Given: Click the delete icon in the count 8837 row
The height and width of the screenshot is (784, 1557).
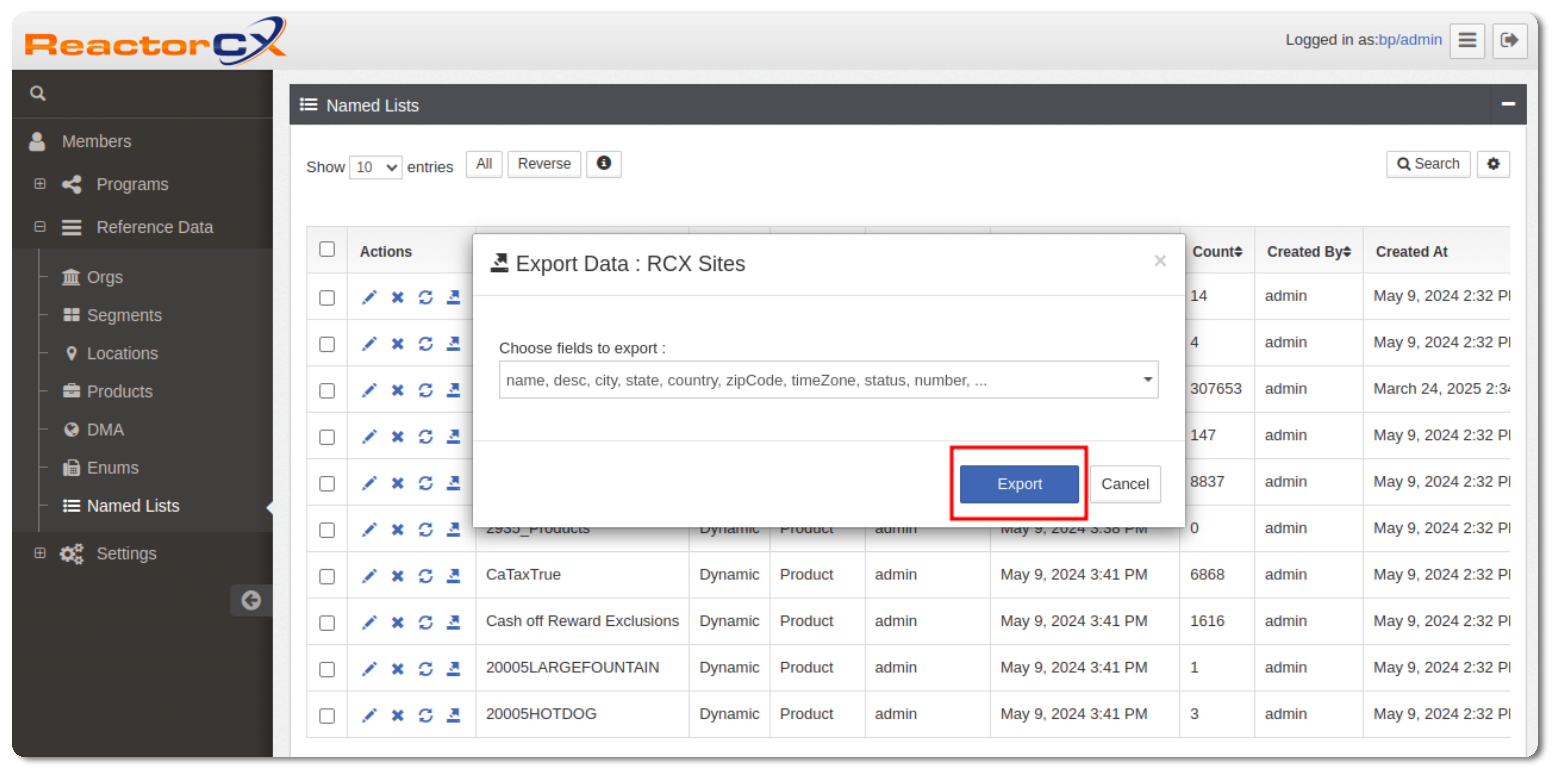Looking at the screenshot, I should click(397, 483).
